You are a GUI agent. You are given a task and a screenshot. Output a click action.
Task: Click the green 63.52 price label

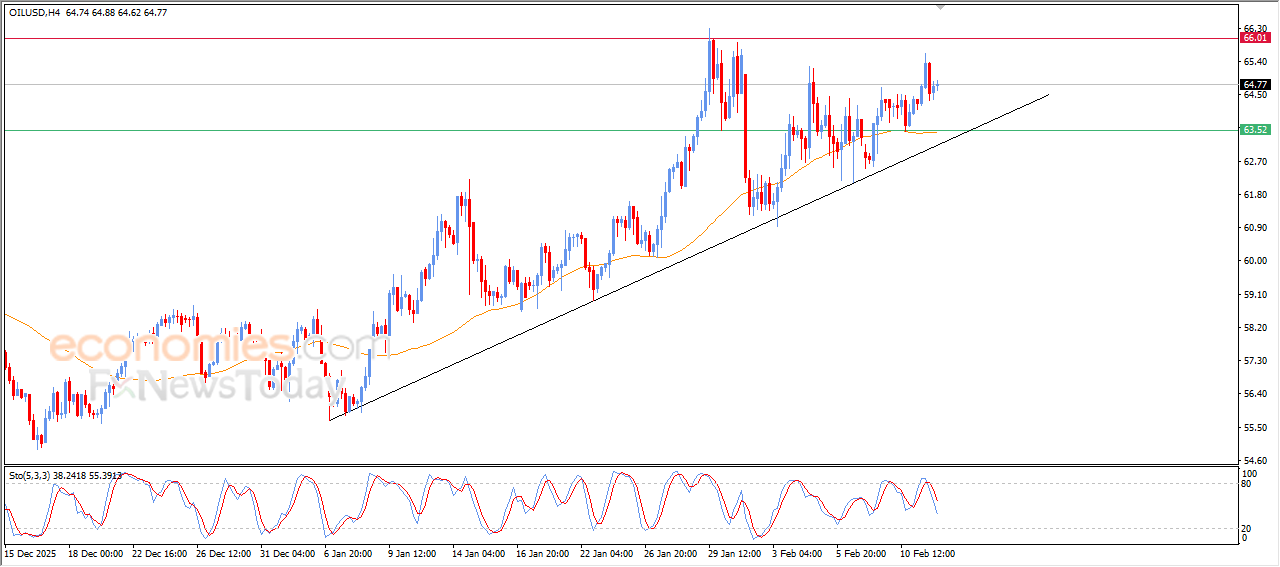click(x=1254, y=130)
